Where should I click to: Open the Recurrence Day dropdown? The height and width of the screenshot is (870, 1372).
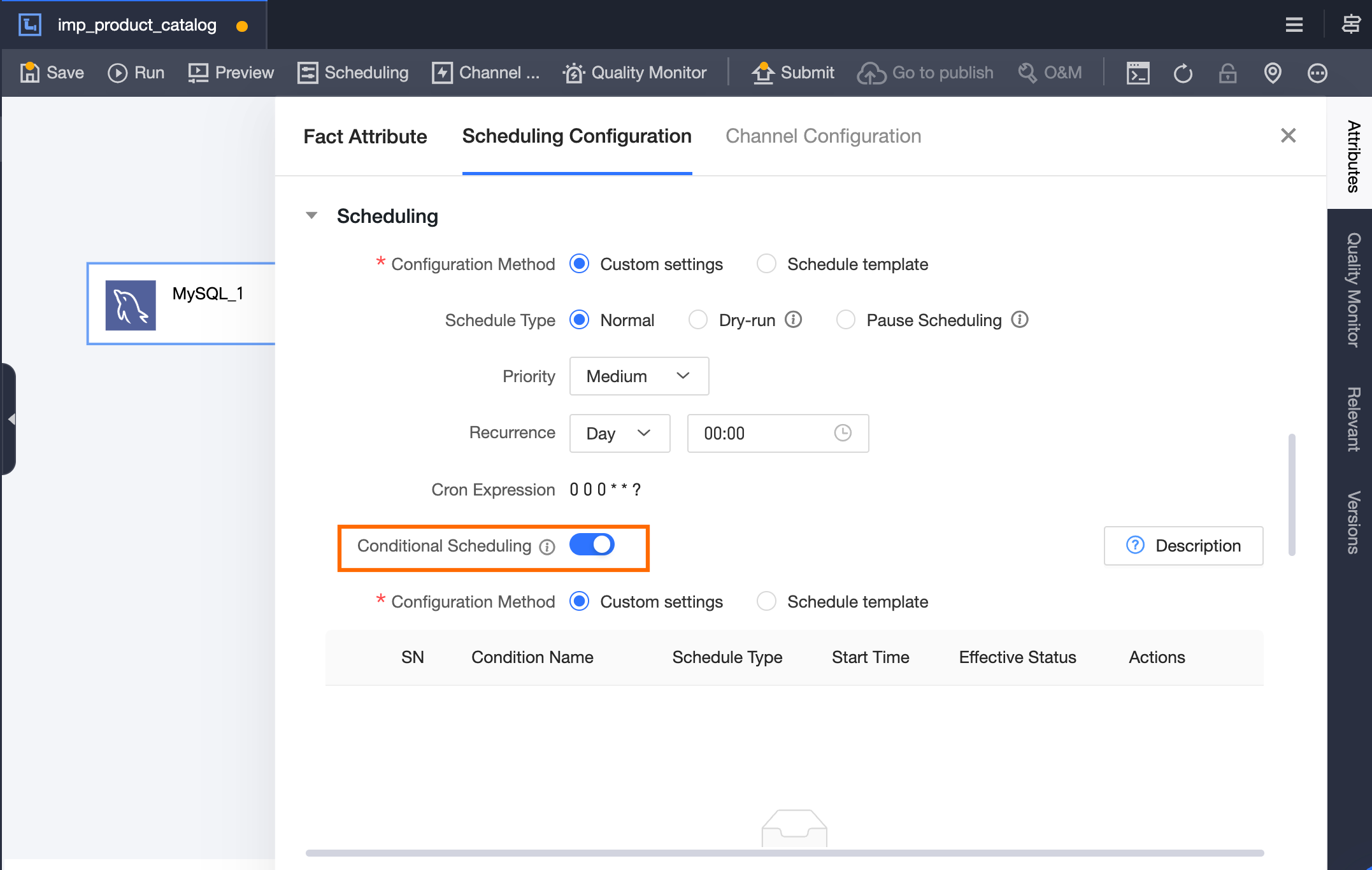coord(619,433)
